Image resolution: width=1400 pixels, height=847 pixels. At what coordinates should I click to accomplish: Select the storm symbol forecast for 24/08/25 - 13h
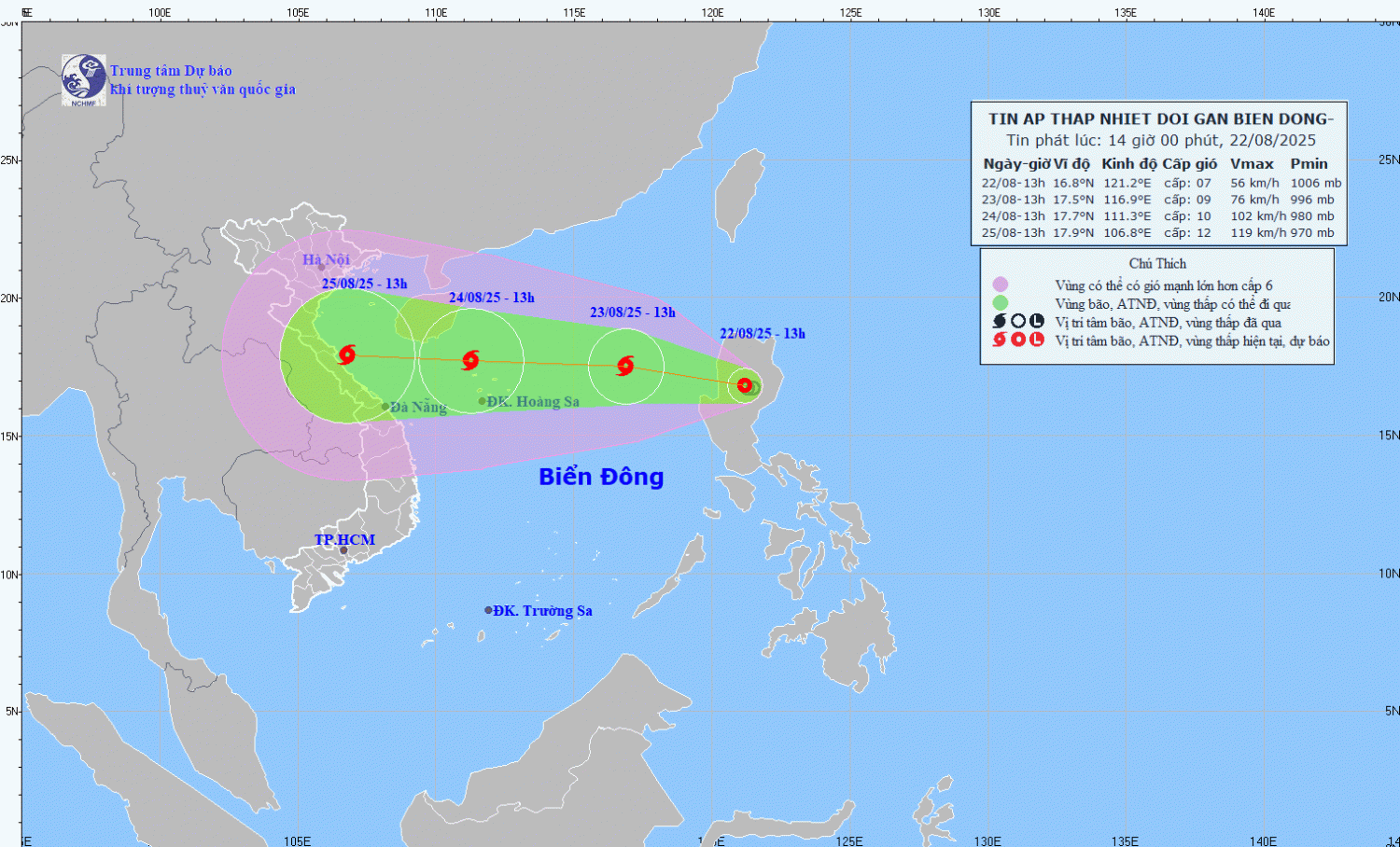coord(470,360)
